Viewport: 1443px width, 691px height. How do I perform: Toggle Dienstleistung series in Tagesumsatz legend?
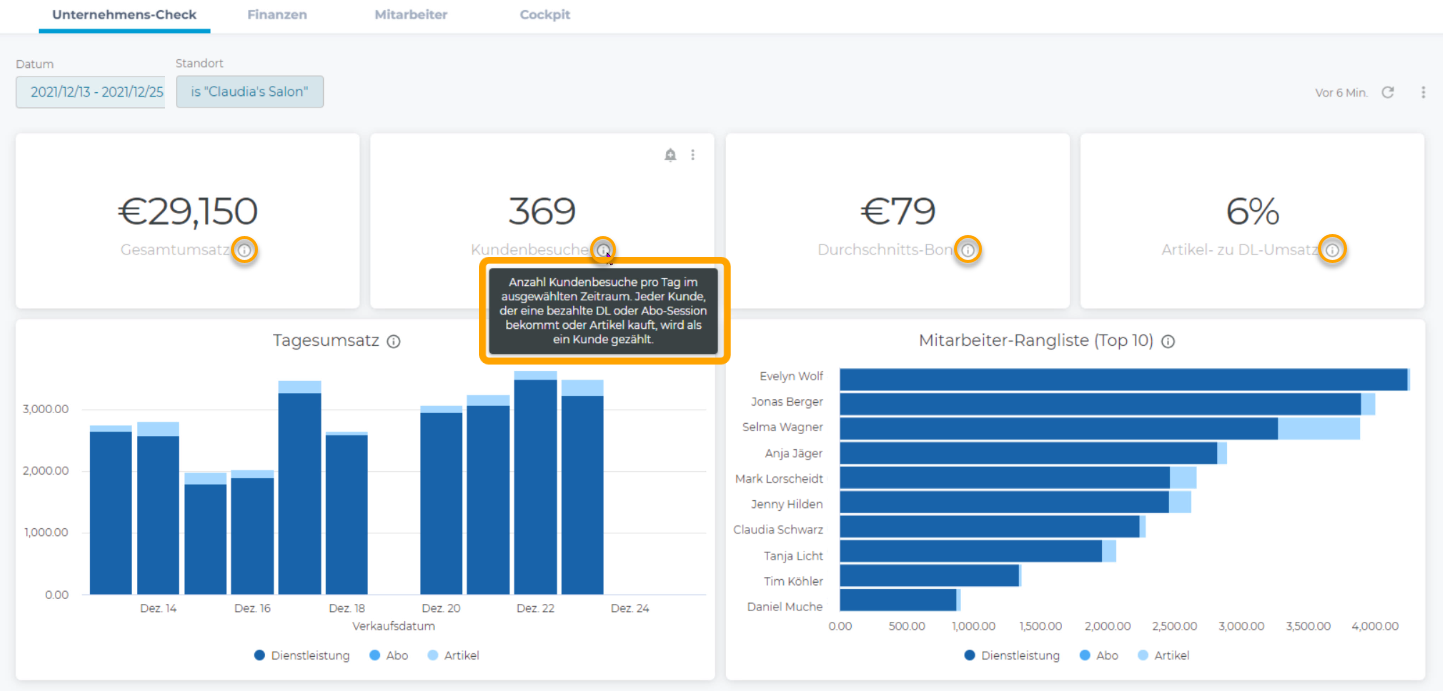(302, 656)
